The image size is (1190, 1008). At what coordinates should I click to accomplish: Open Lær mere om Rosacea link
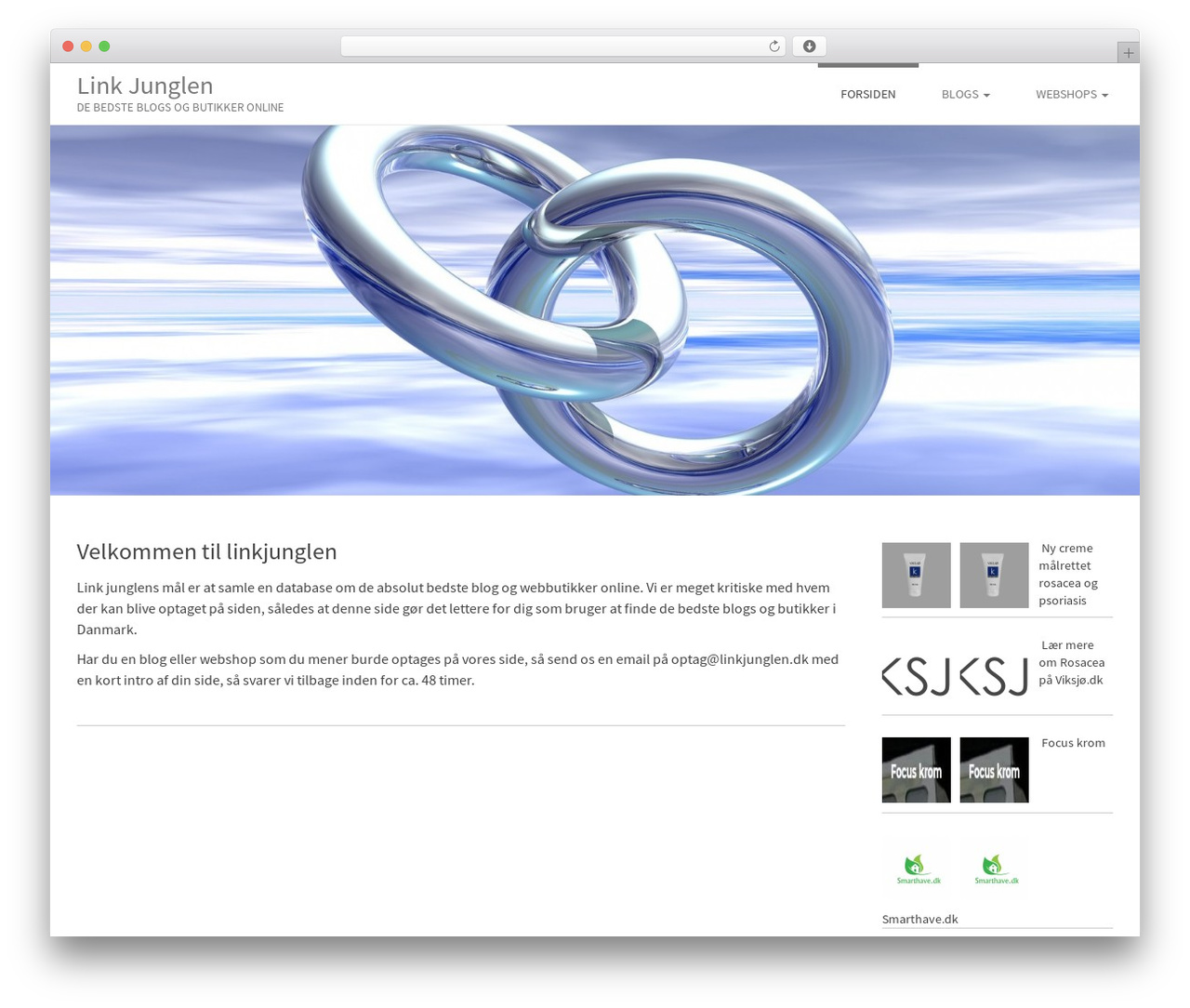(1071, 662)
